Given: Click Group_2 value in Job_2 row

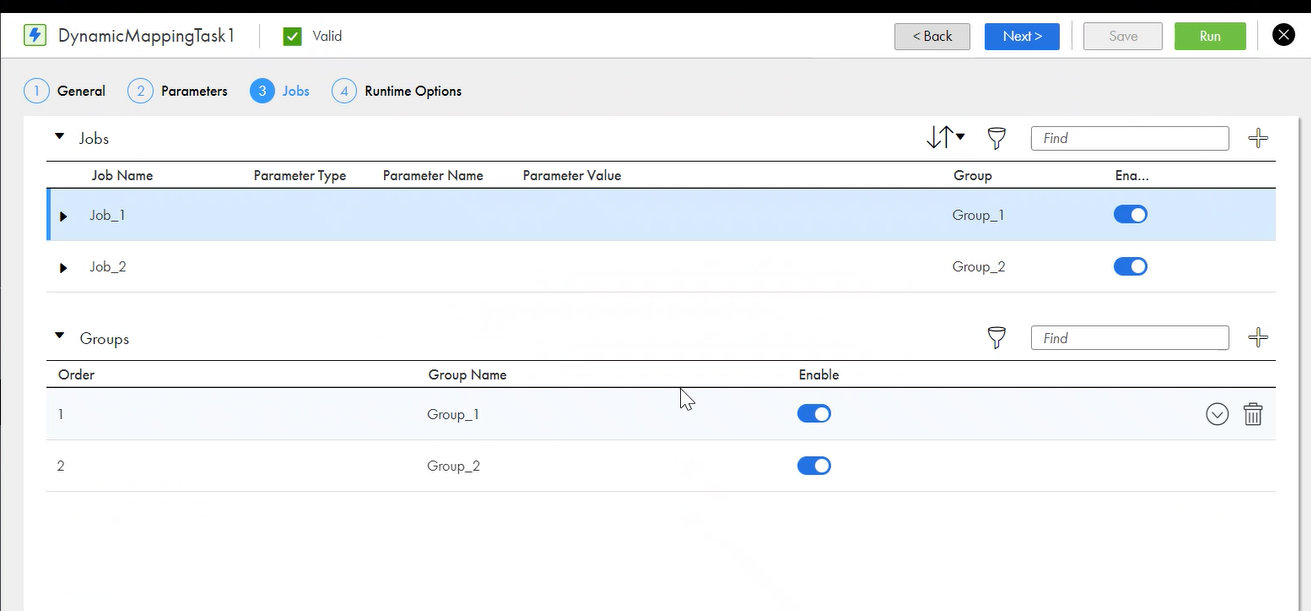Looking at the screenshot, I should tap(979, 267).
